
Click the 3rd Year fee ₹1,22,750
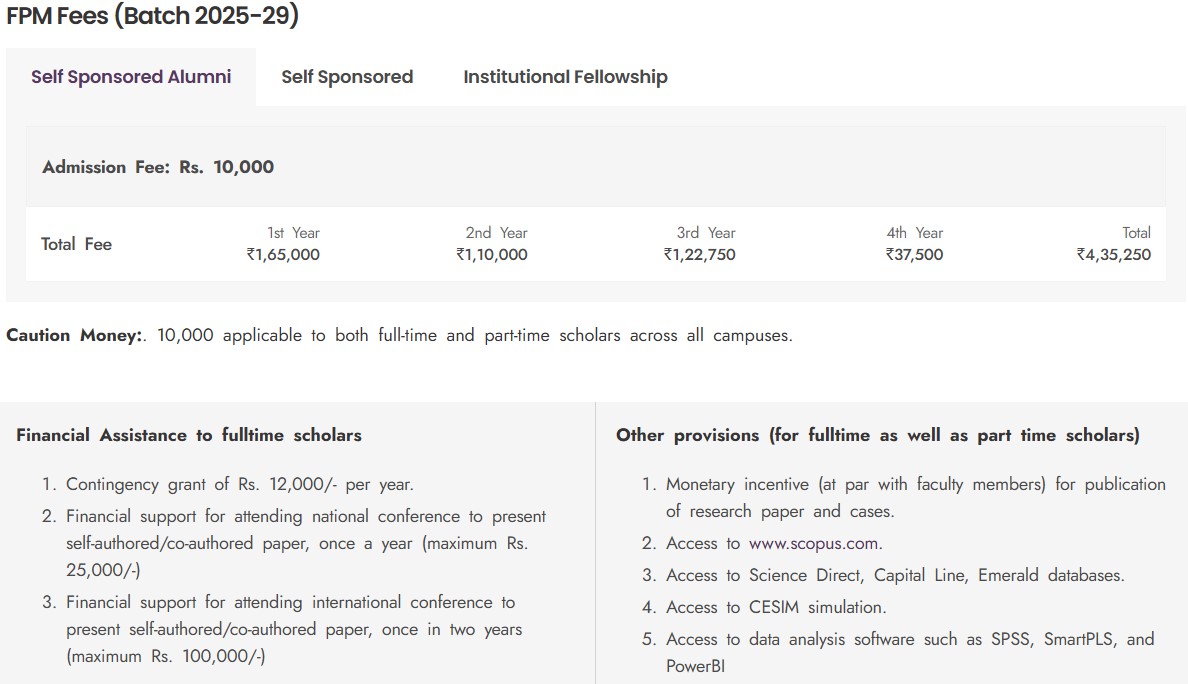[x=699, y=254]
